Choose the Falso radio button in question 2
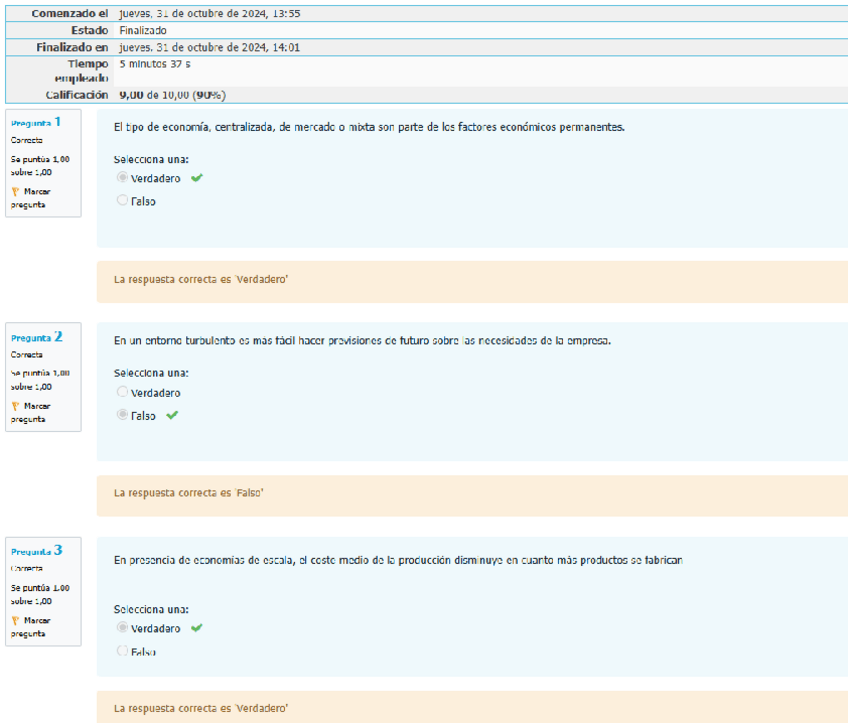This screenshot has width=848, height=723. (123, 415)
